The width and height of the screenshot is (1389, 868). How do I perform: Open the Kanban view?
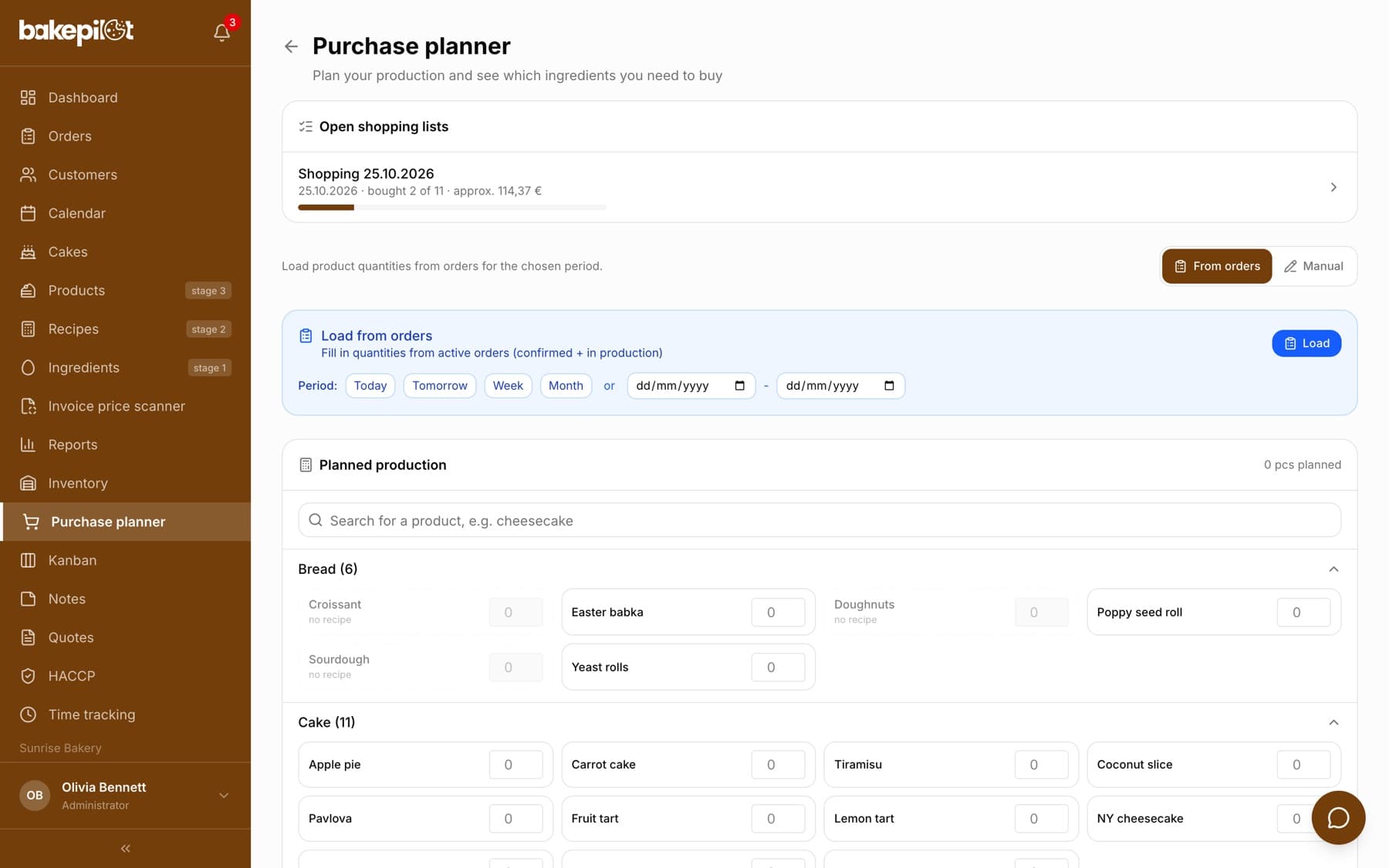pyautogui.click(x=125, y=560)
